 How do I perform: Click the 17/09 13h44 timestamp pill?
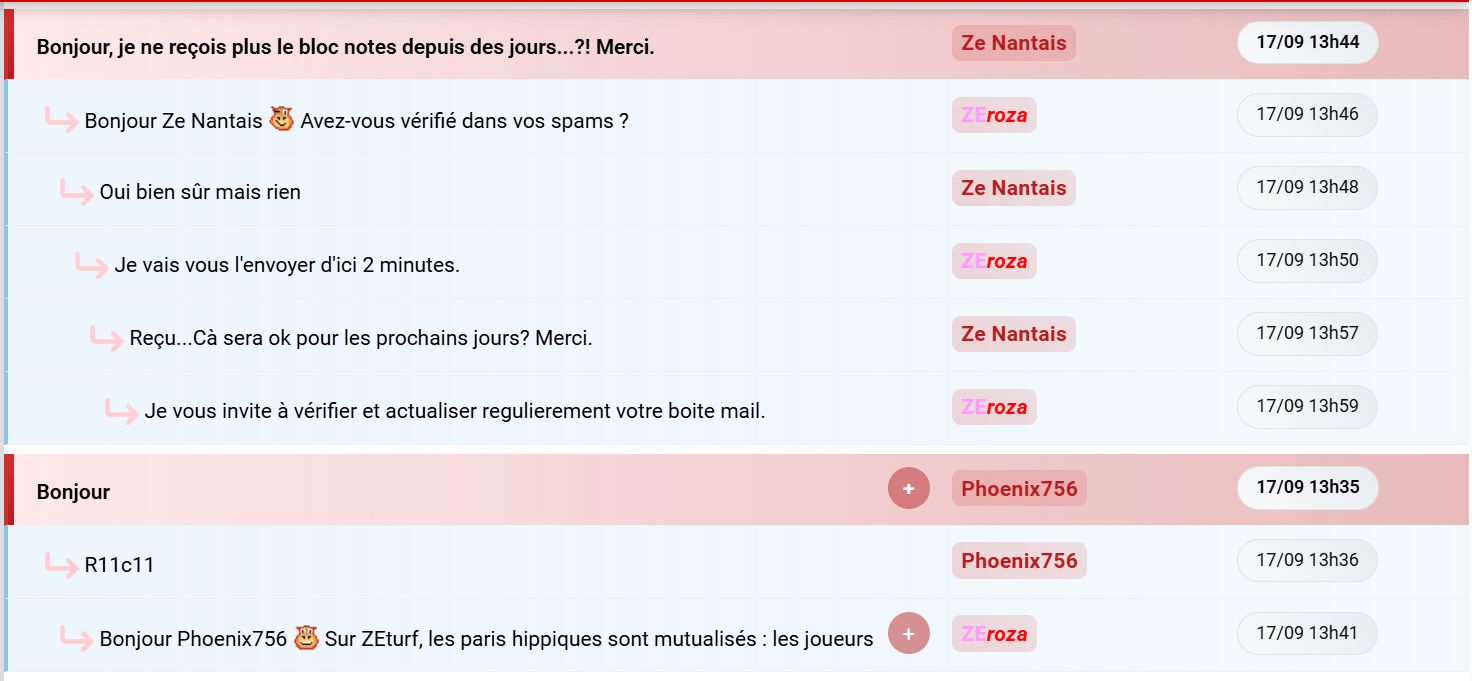[x=1308, y=42]
